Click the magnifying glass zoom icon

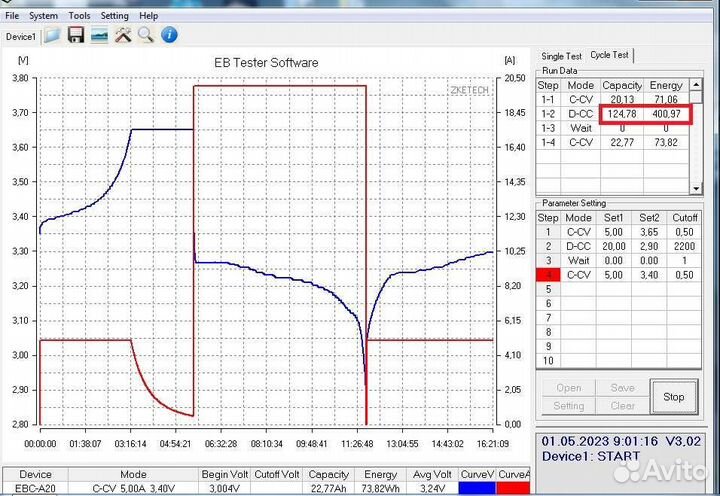[146, 36]
